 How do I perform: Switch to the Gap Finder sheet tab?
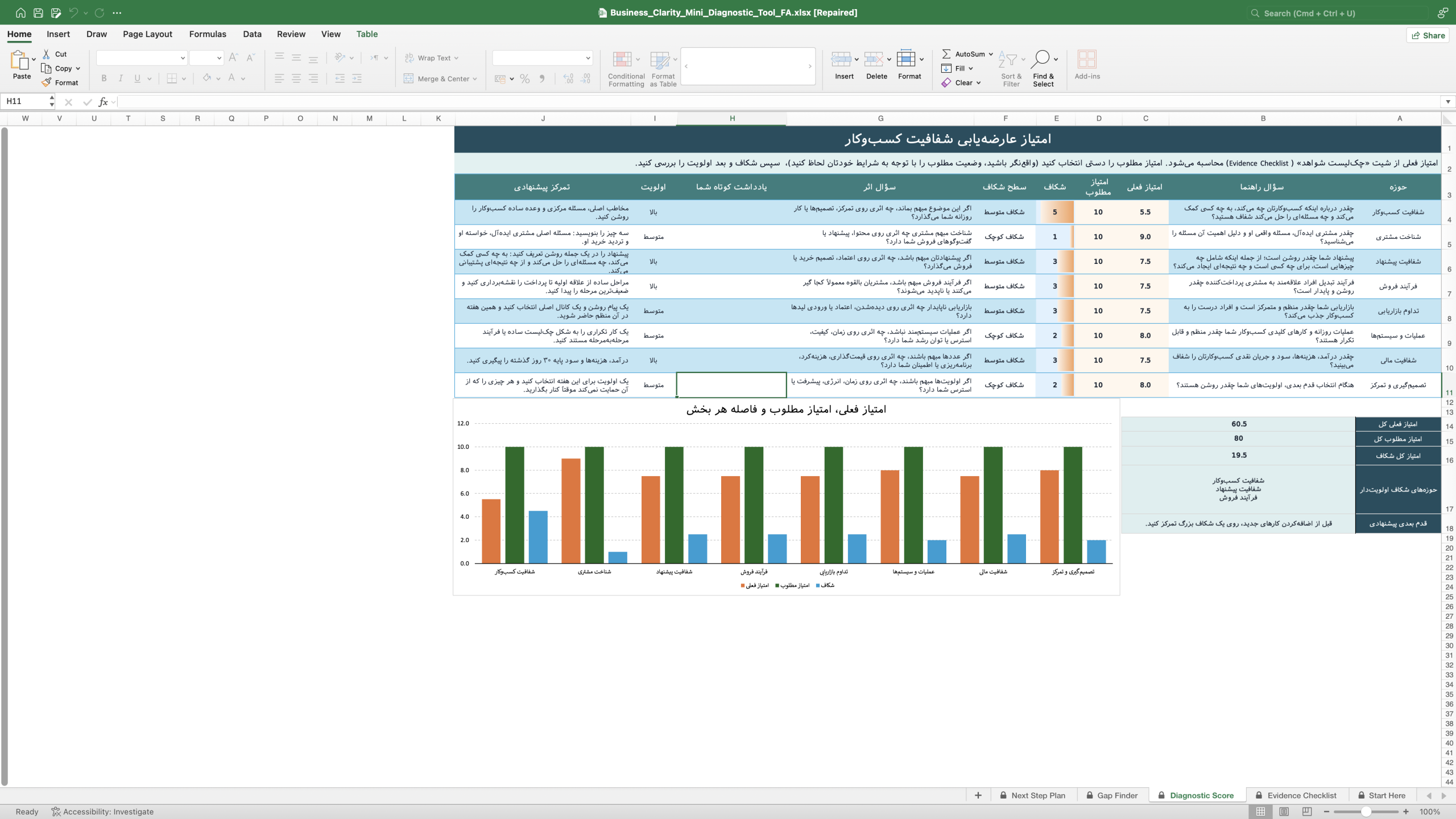click(1112, 795)
